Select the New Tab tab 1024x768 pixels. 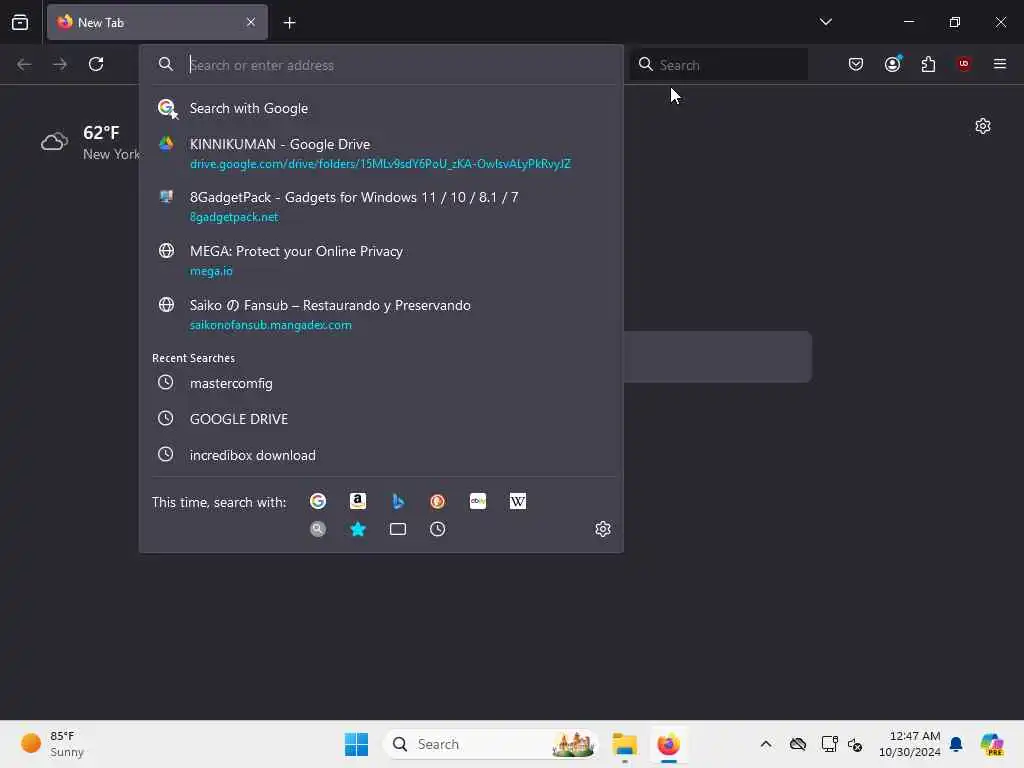pos(157,22)
